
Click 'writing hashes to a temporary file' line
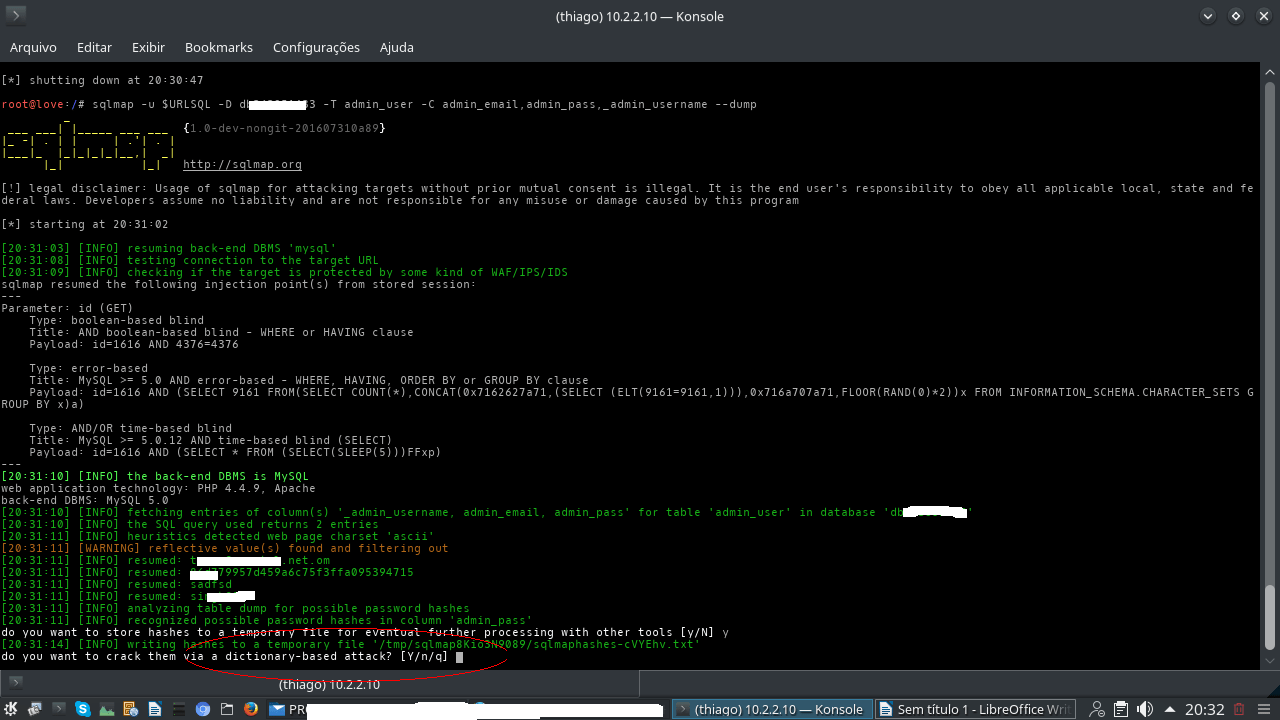(351, 644)
